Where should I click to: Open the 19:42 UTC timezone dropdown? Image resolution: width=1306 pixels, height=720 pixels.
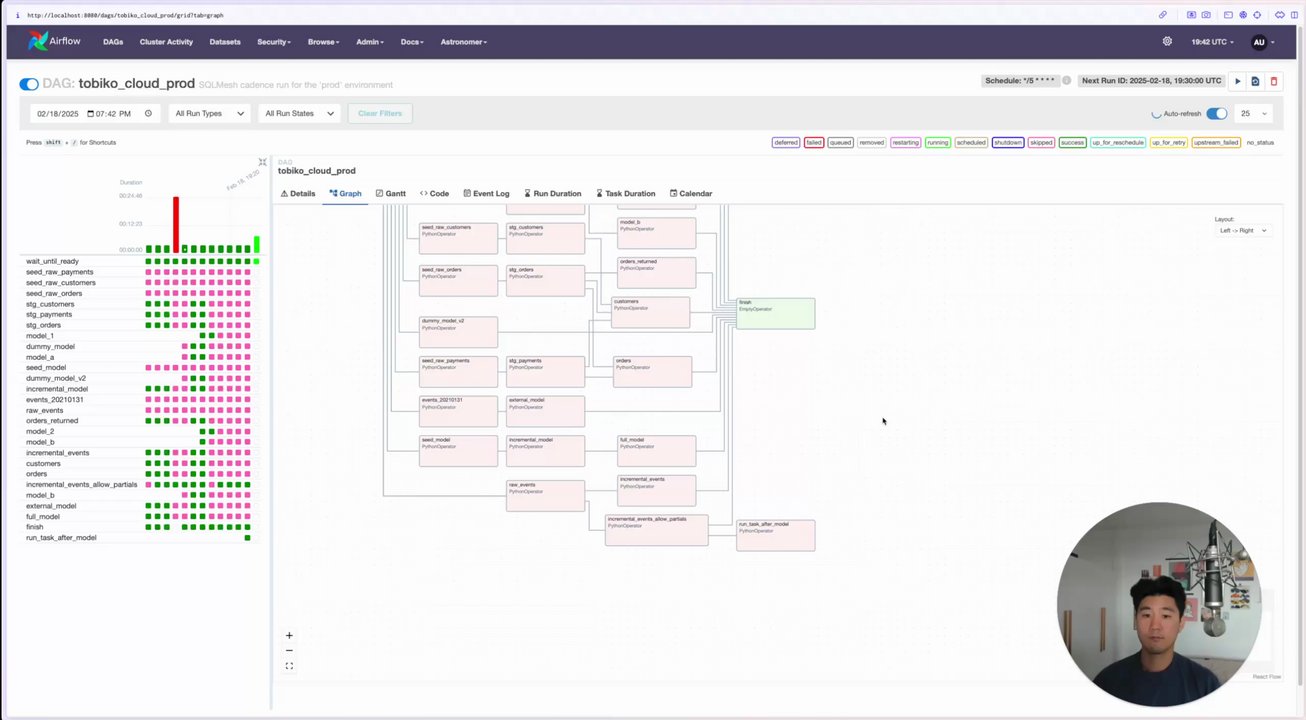click(1212, 42)
